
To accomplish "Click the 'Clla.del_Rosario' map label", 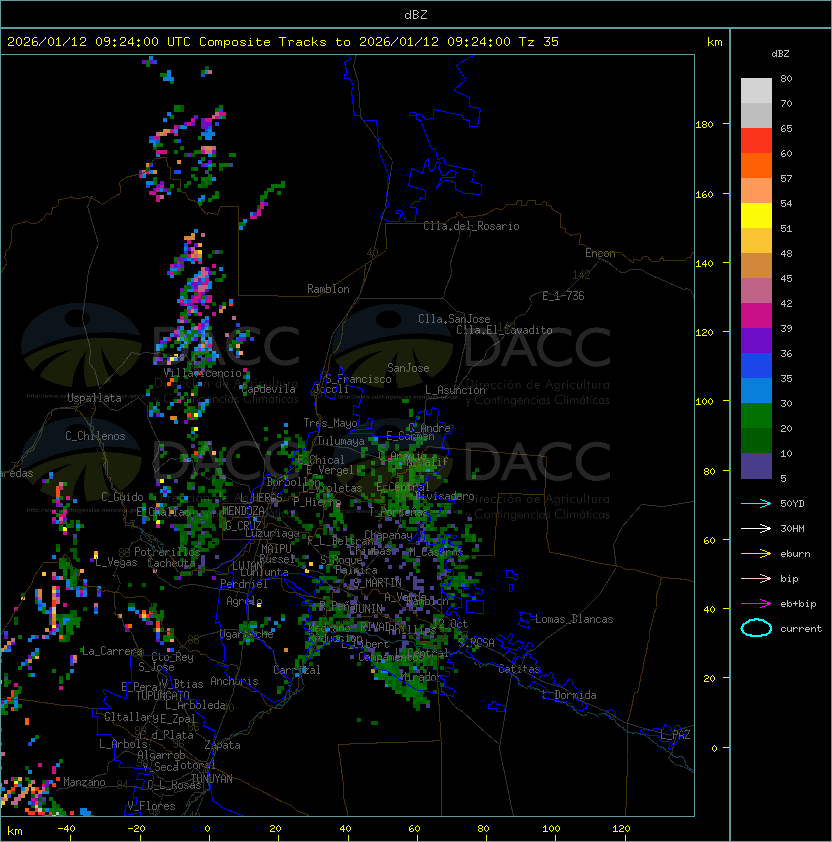I will [x=471, y=226].
